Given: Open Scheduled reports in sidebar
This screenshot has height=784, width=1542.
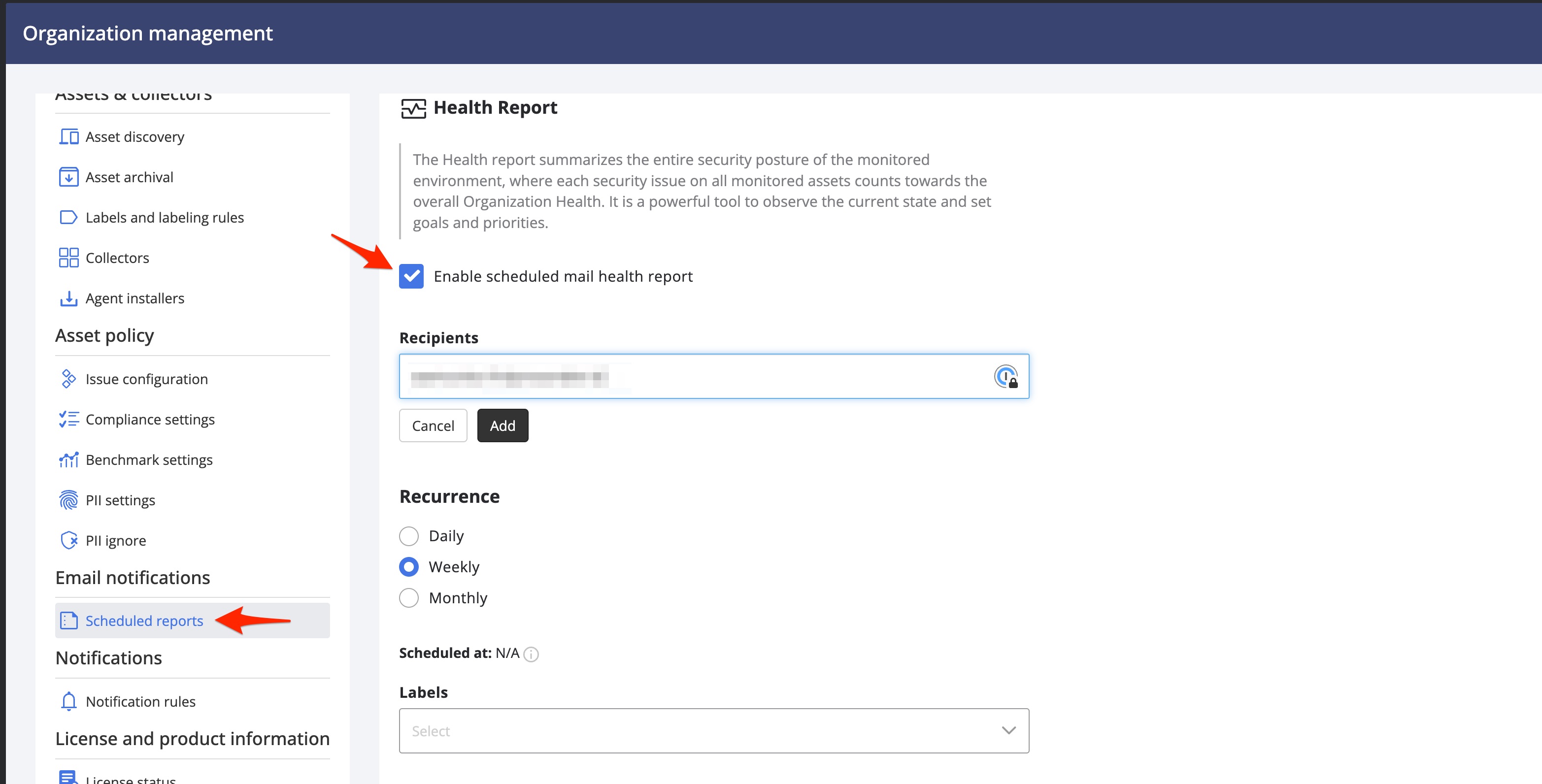Looking at the screenshot, I should click(144, 621).
